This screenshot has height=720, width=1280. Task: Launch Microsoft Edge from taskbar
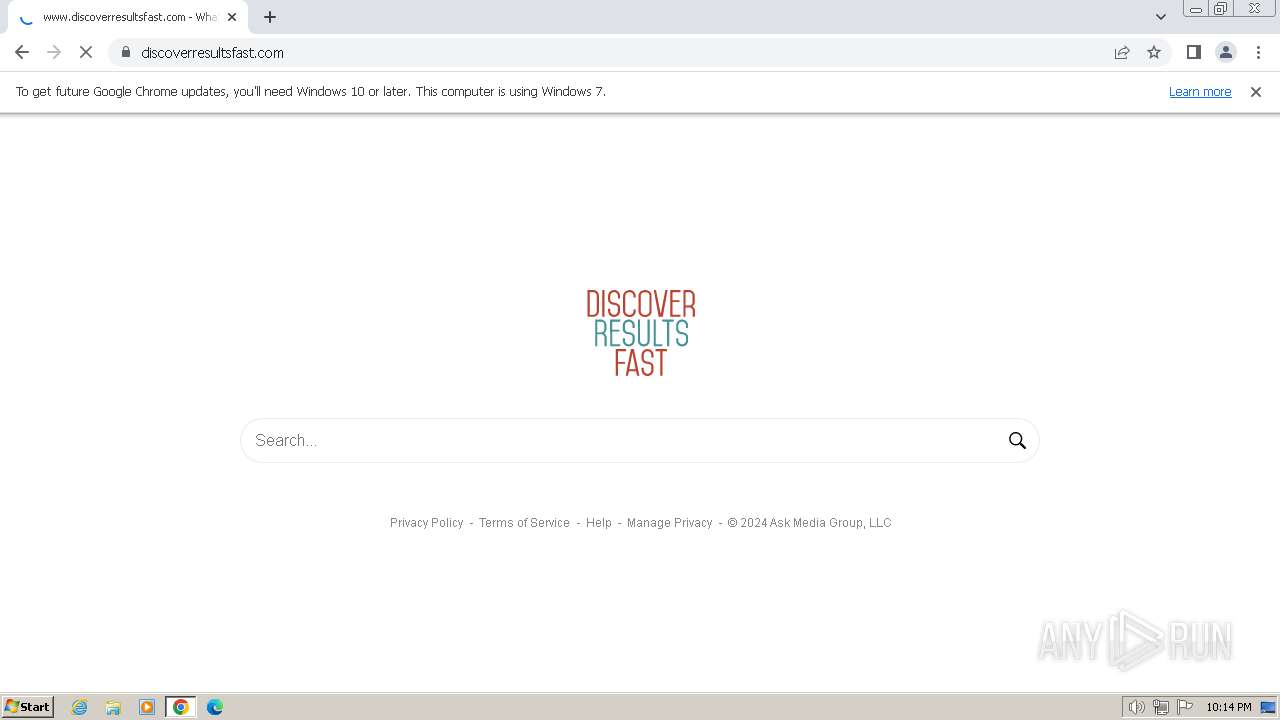(x=215, y=707)
